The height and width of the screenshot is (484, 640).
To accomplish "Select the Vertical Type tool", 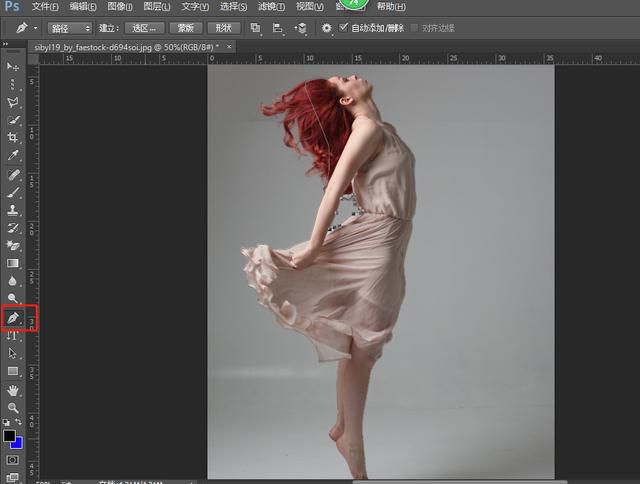I will pos(13,335).
